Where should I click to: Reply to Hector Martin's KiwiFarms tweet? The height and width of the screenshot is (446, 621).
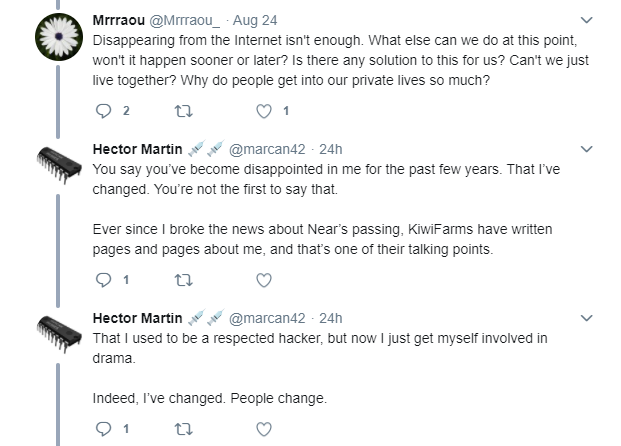tap(104, 280)
